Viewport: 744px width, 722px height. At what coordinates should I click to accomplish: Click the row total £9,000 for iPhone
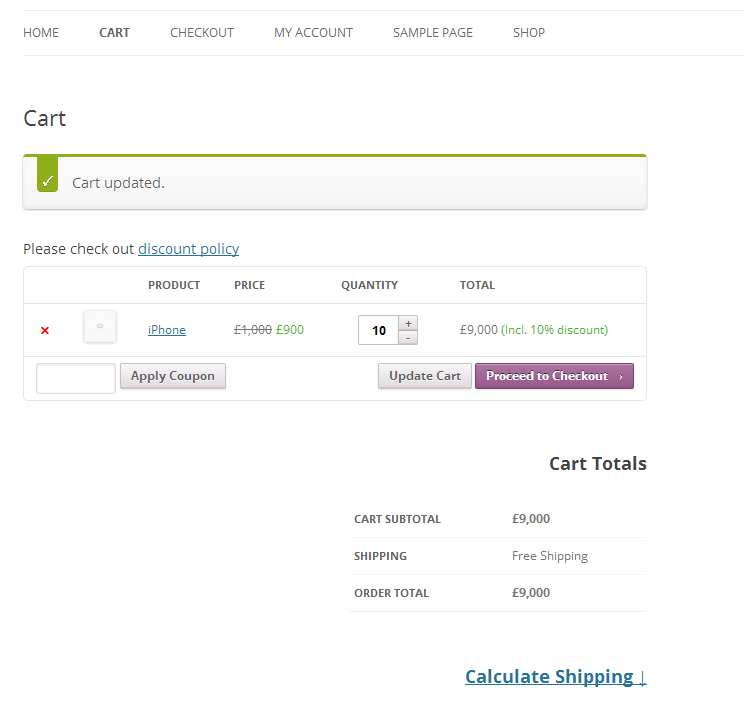coord(479,330)
